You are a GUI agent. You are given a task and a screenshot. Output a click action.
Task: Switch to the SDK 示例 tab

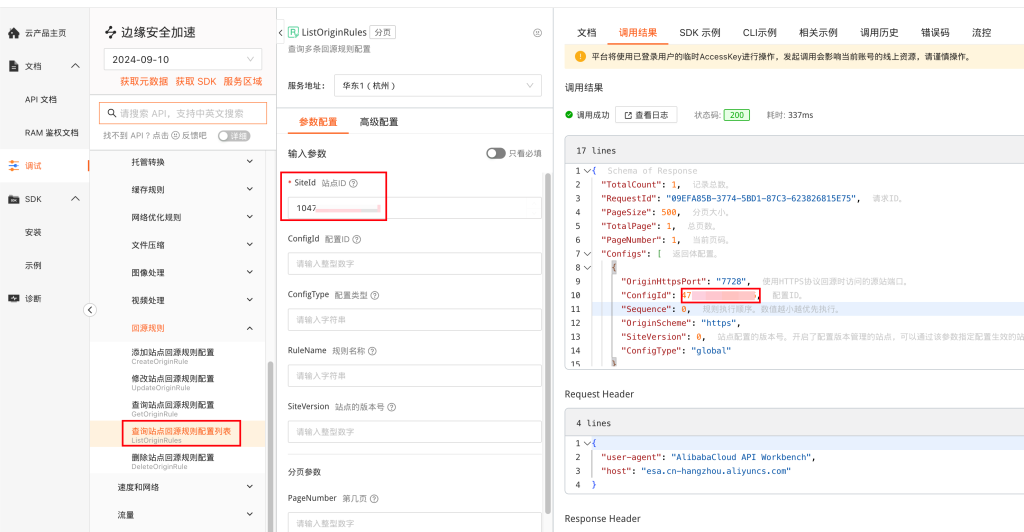700,33
